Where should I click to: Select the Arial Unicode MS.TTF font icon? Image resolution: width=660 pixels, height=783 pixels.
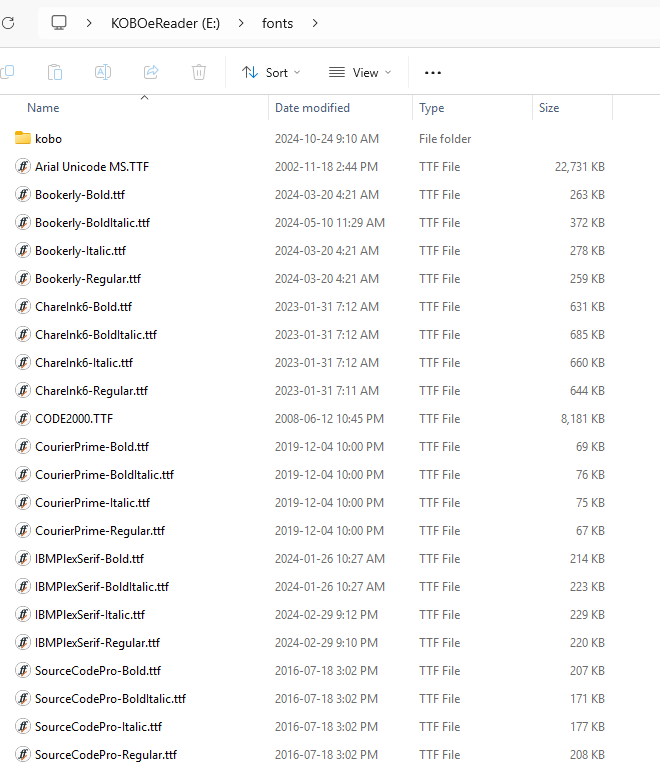pos(23,166)
